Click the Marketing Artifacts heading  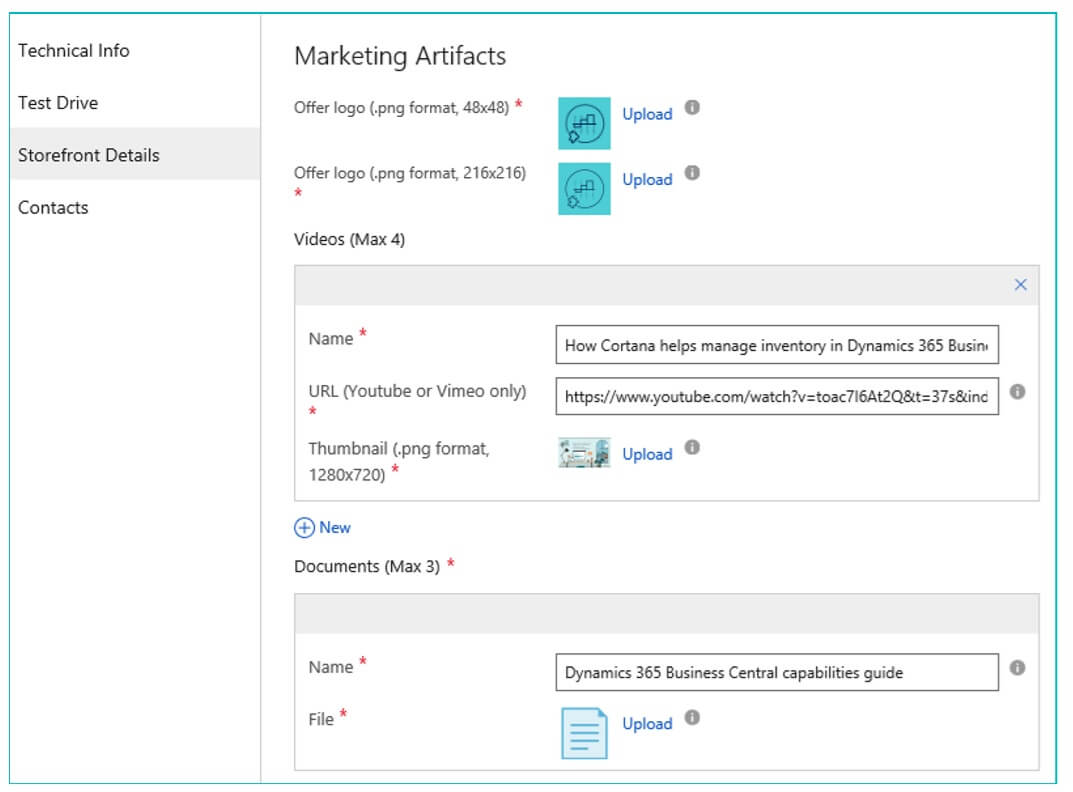pos(400,56)
